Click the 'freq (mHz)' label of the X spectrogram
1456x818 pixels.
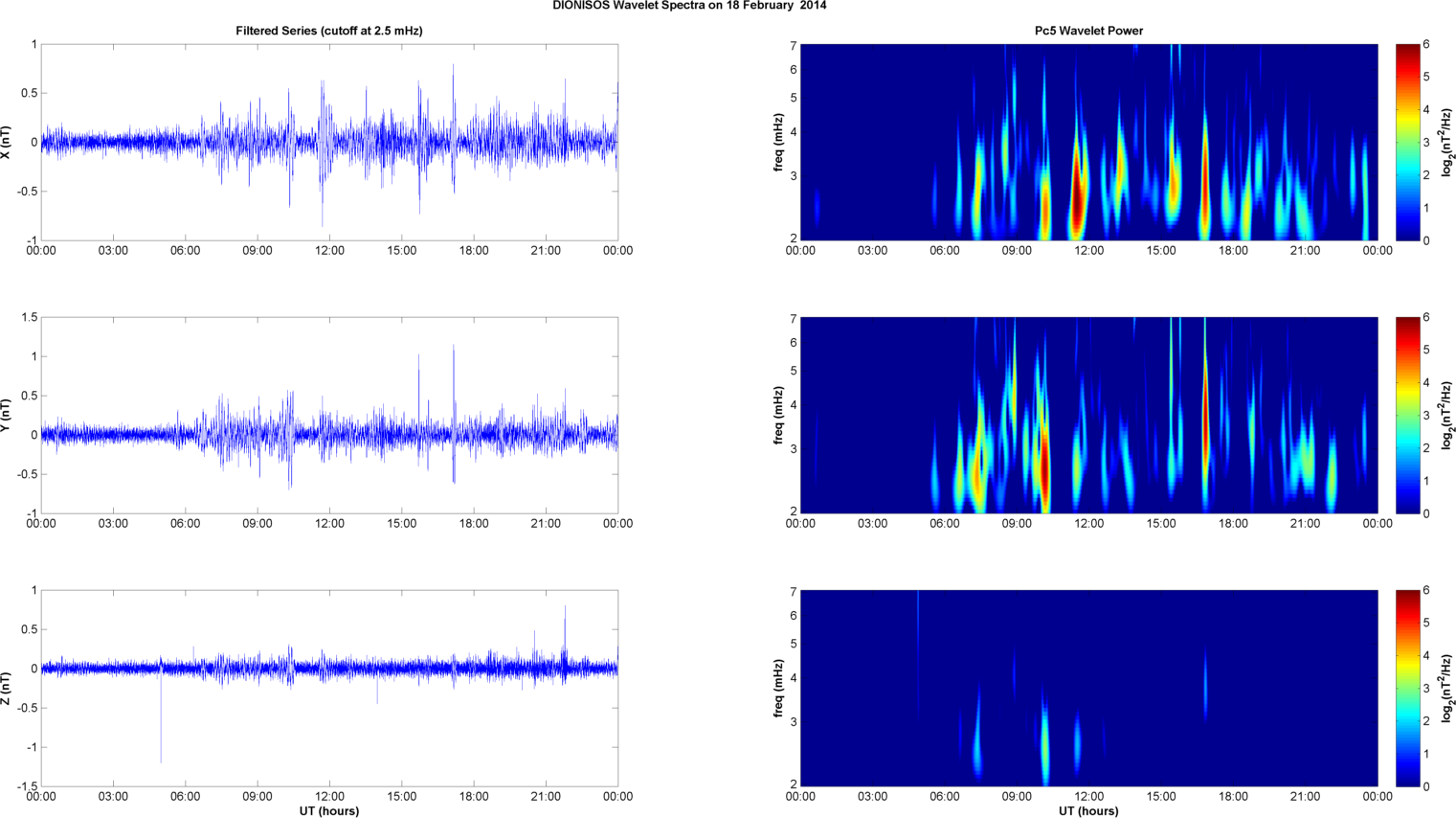point(779,143)
